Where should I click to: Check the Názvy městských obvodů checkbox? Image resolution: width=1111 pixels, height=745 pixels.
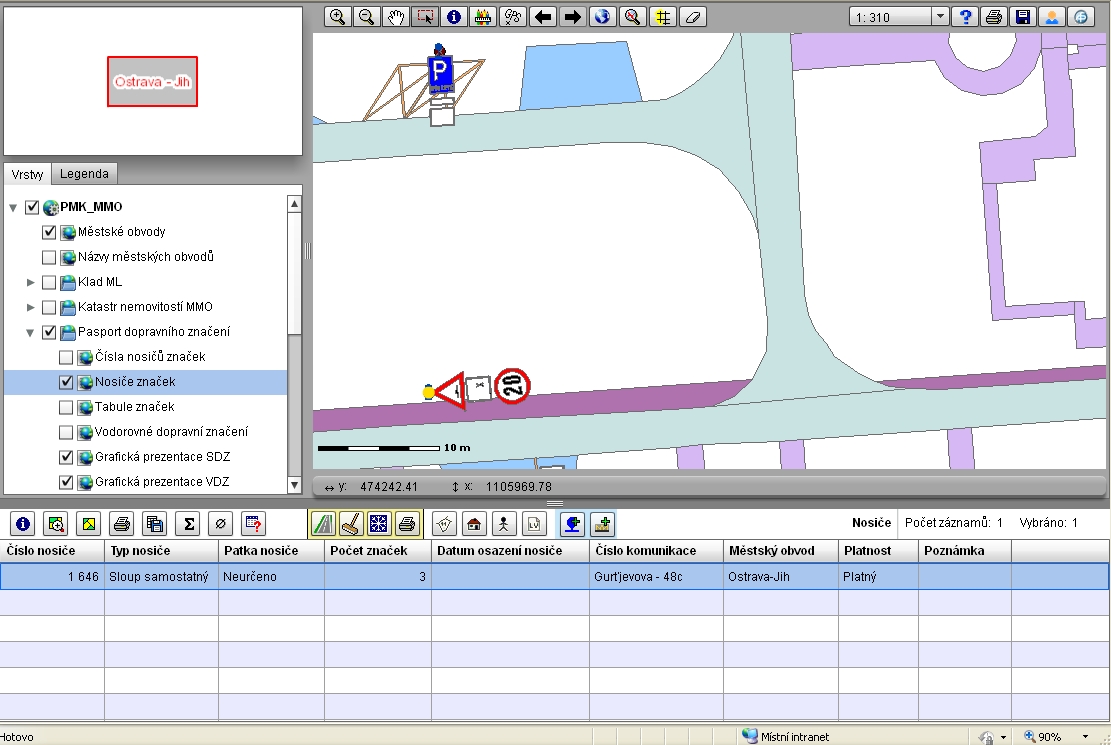tap(49, 257)
